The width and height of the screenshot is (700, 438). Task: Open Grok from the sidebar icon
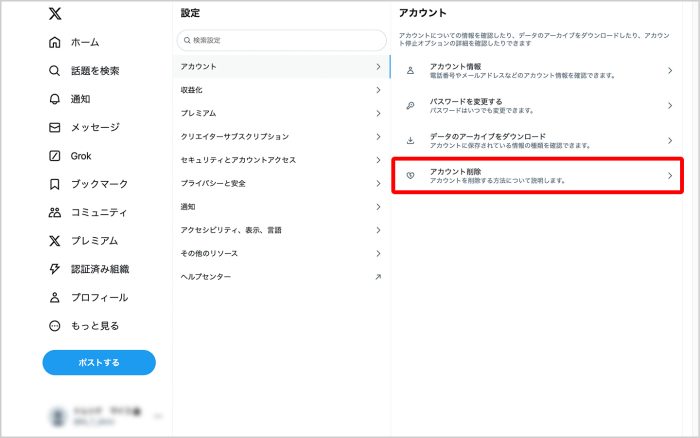(x=55, y=156)
